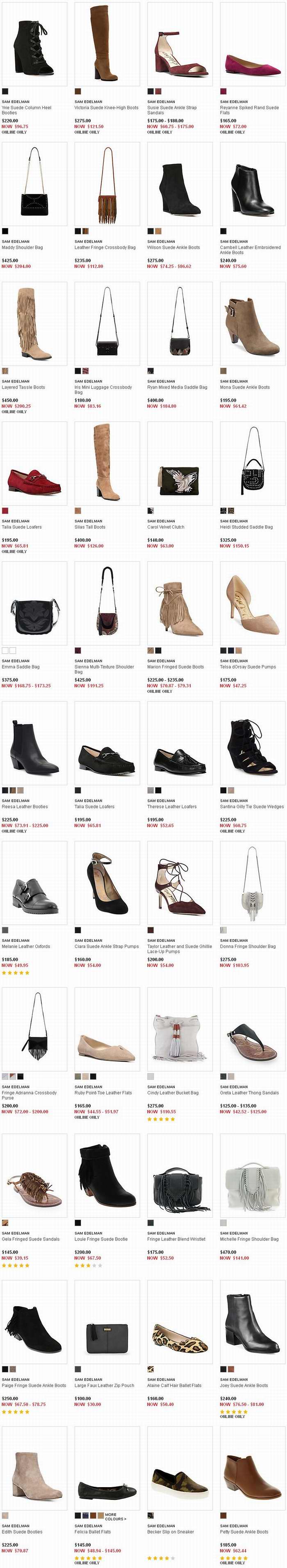This screenshot has height=1568, width=287.
Task: Open the Leather Fringe Crossbody Bag title link
Action: click(105, 248)
